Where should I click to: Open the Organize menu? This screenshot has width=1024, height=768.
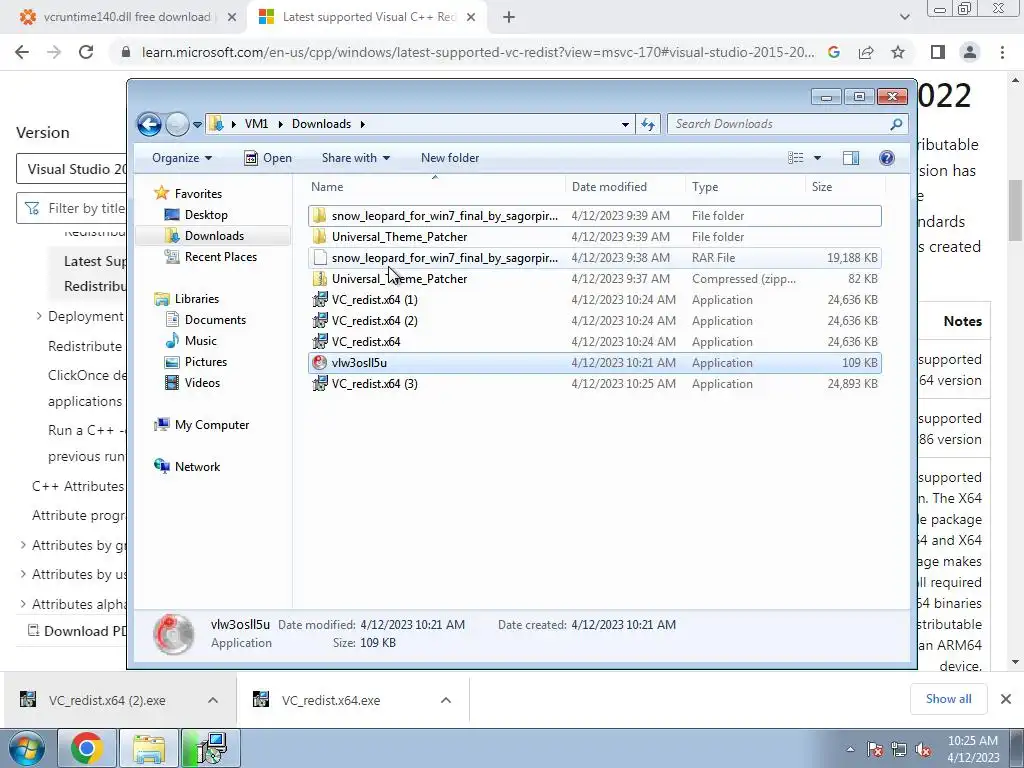coord(182,158)
